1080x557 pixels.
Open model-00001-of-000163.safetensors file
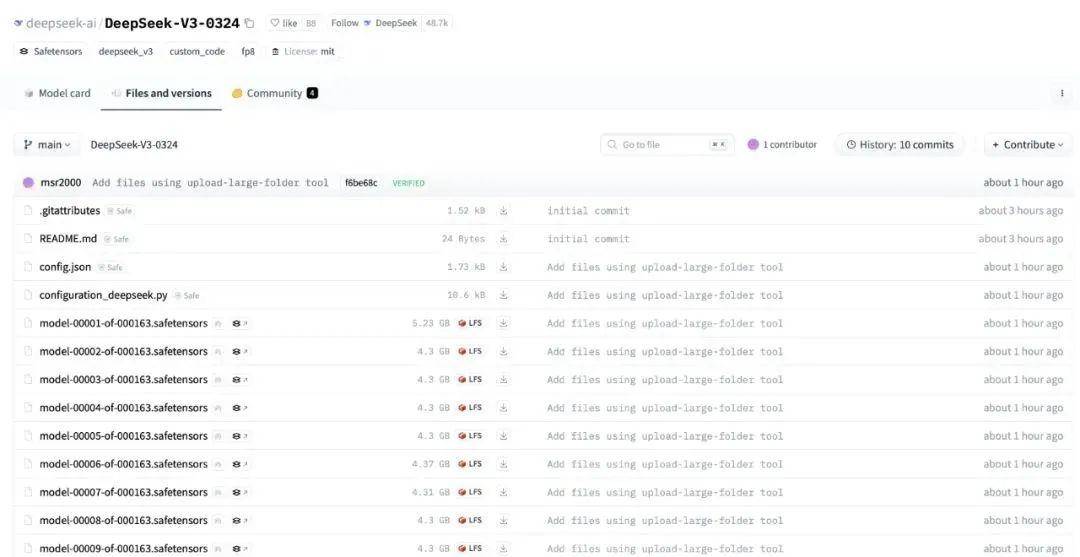(x=123, y=324)
